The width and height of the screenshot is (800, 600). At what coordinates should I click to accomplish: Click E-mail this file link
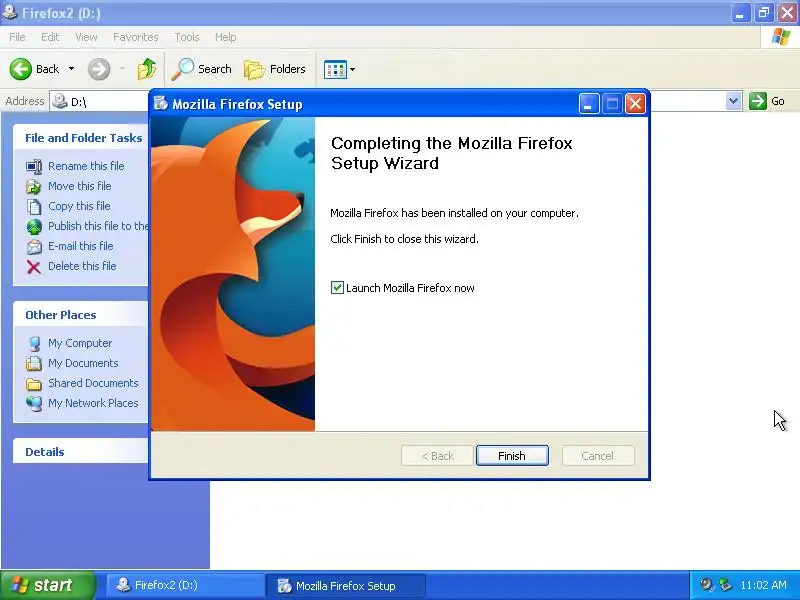(81, 245)
